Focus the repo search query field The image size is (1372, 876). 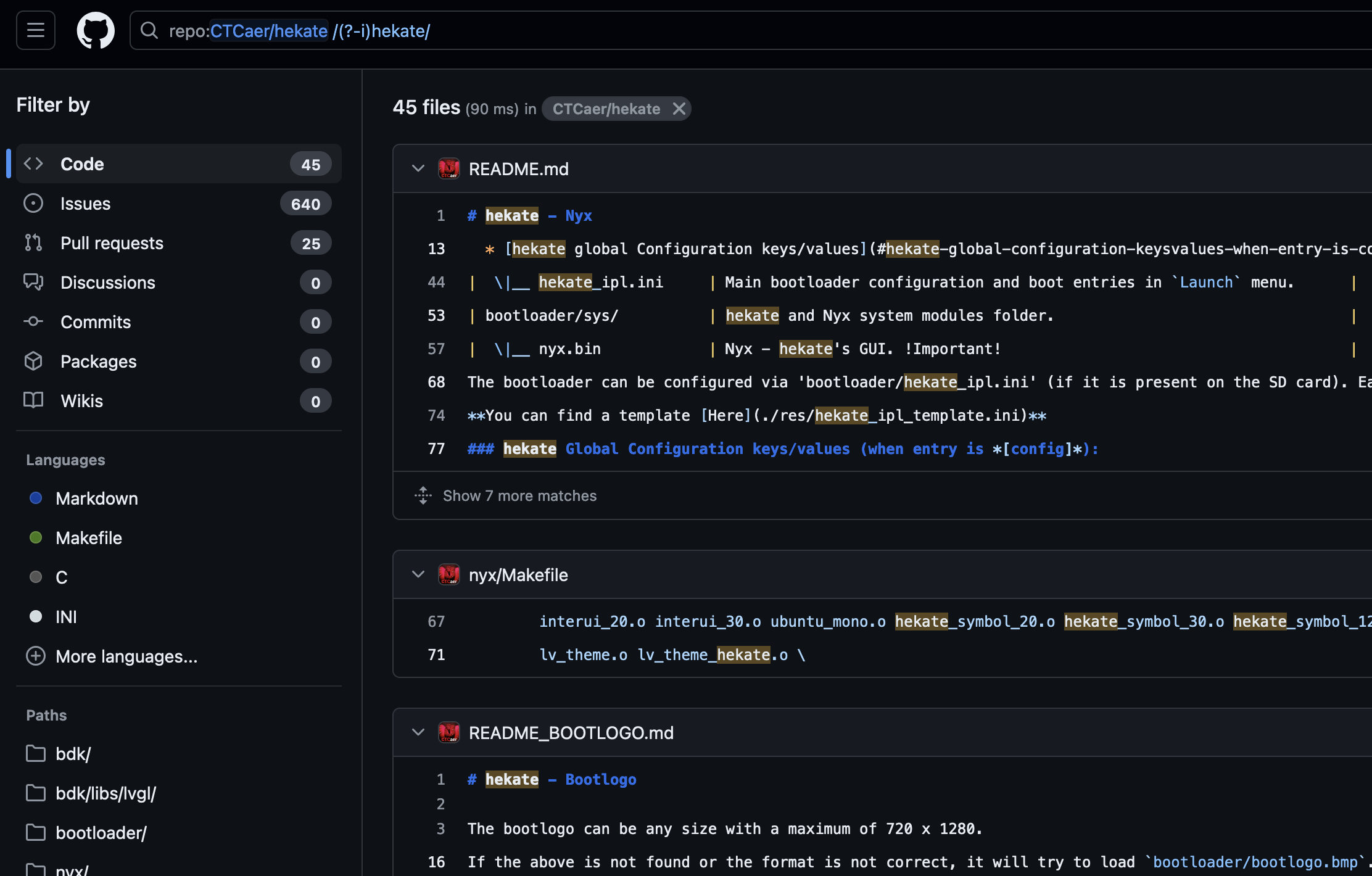(751, 30)
